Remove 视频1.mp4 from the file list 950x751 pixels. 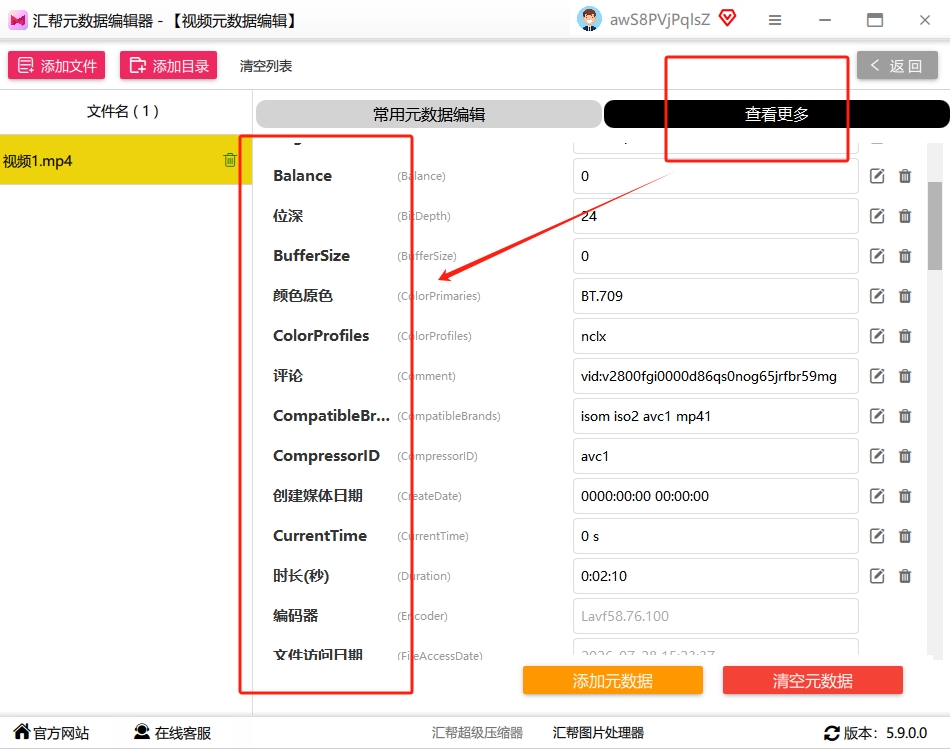click(230, 160)
